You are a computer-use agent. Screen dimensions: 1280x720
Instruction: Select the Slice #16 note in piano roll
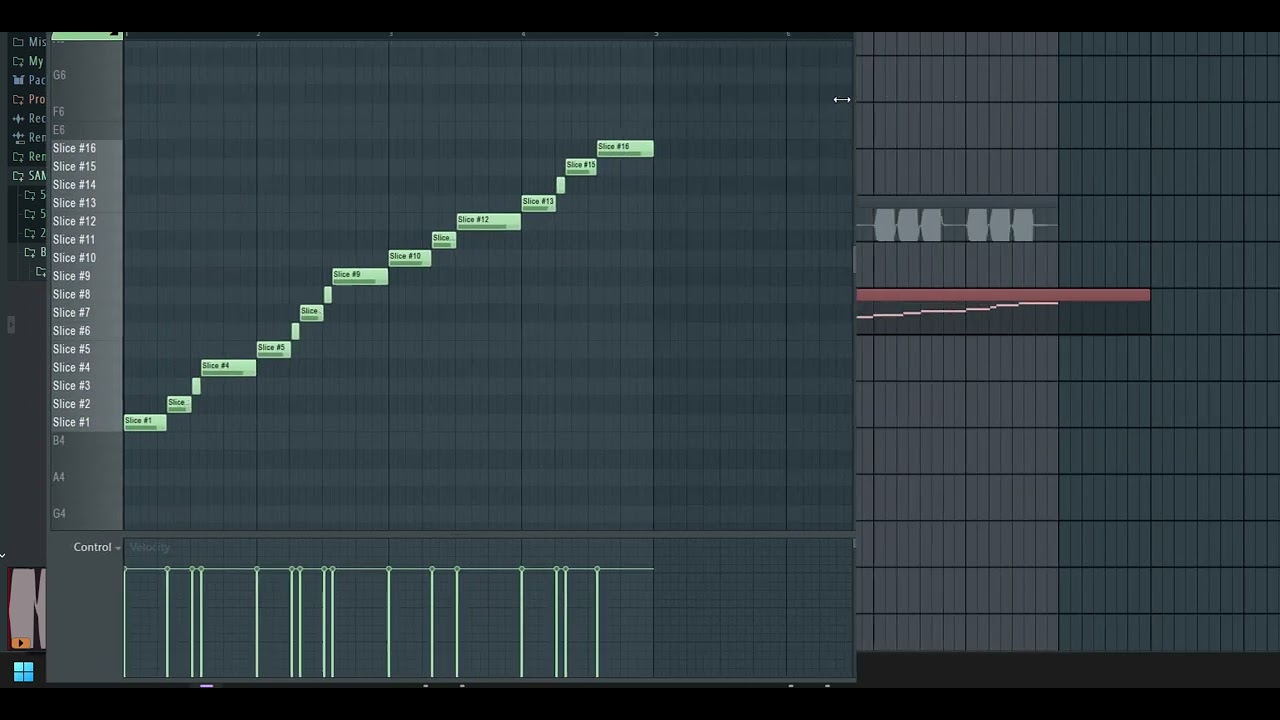[625, 148]
